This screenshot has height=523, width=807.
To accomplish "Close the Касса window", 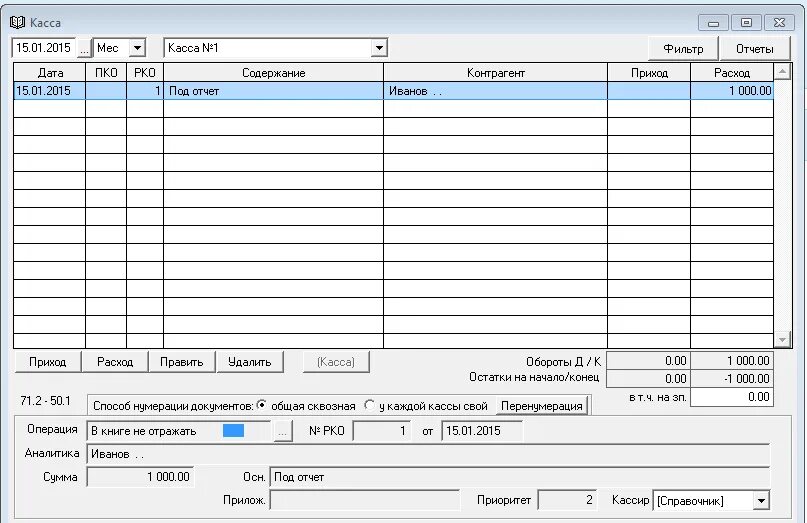I will pyautogui.click(x=779, y=23).
